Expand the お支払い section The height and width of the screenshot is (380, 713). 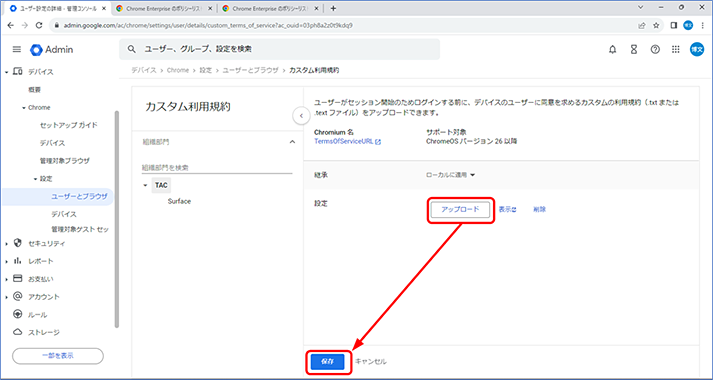pos(6,280)
